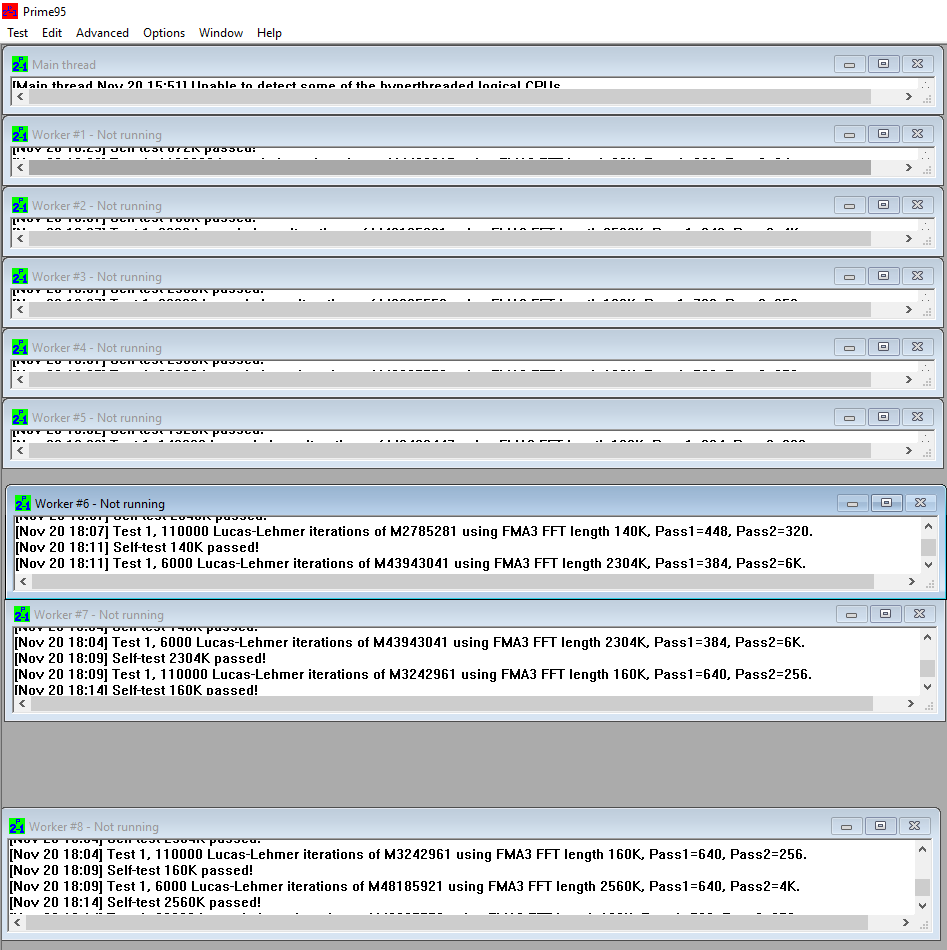Click scroll-up arrow in Worker #8 log

(x=922, y=849)
